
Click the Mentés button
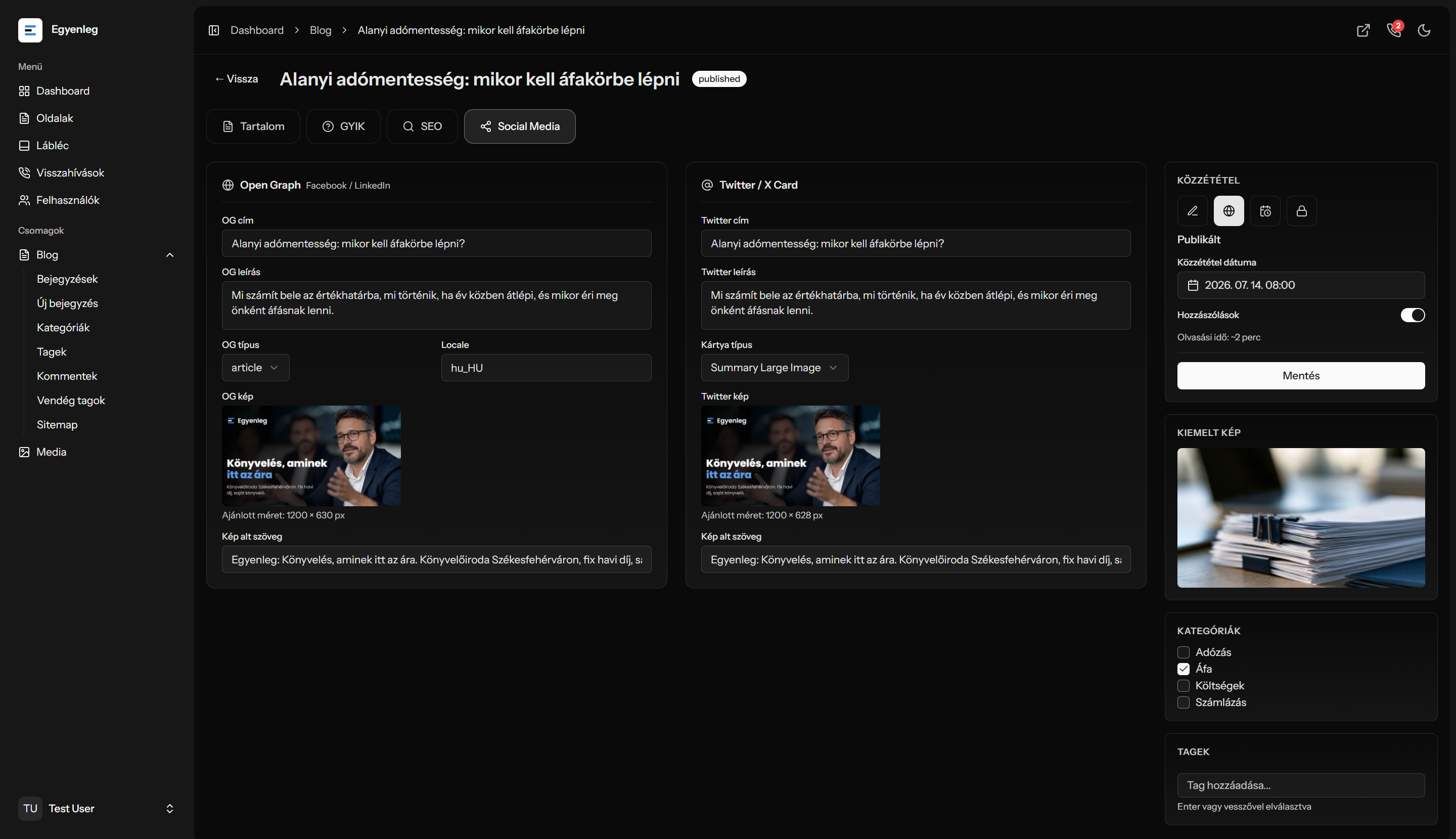pos(1300,376)
